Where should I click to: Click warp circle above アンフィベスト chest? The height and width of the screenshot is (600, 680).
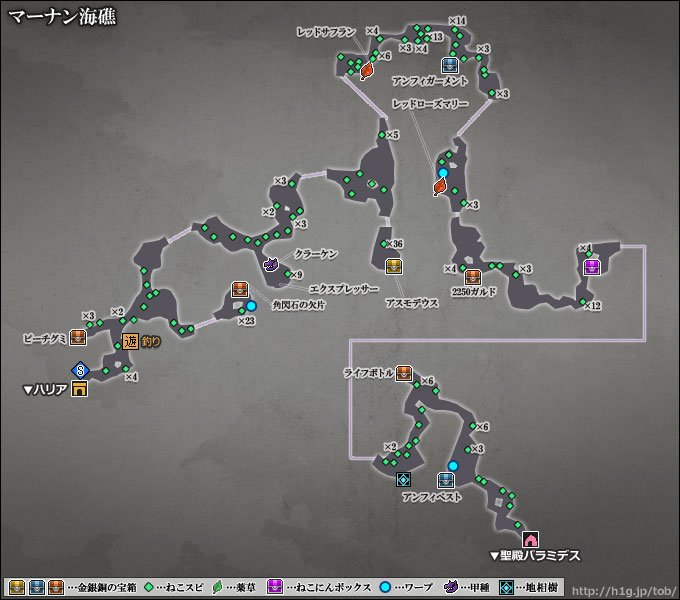pyautogui.click(x=453, y=466)
